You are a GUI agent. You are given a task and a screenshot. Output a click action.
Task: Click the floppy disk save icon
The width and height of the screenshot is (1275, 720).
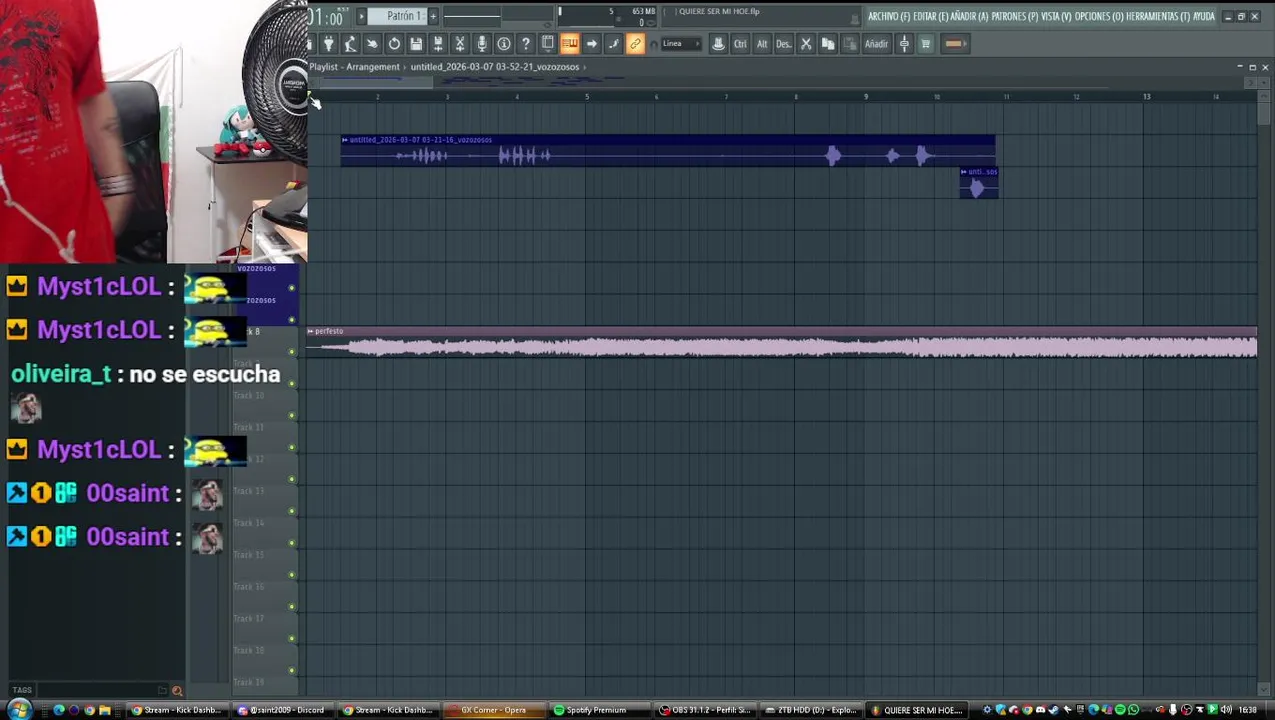pyautogui.click(x=416, y=44)
